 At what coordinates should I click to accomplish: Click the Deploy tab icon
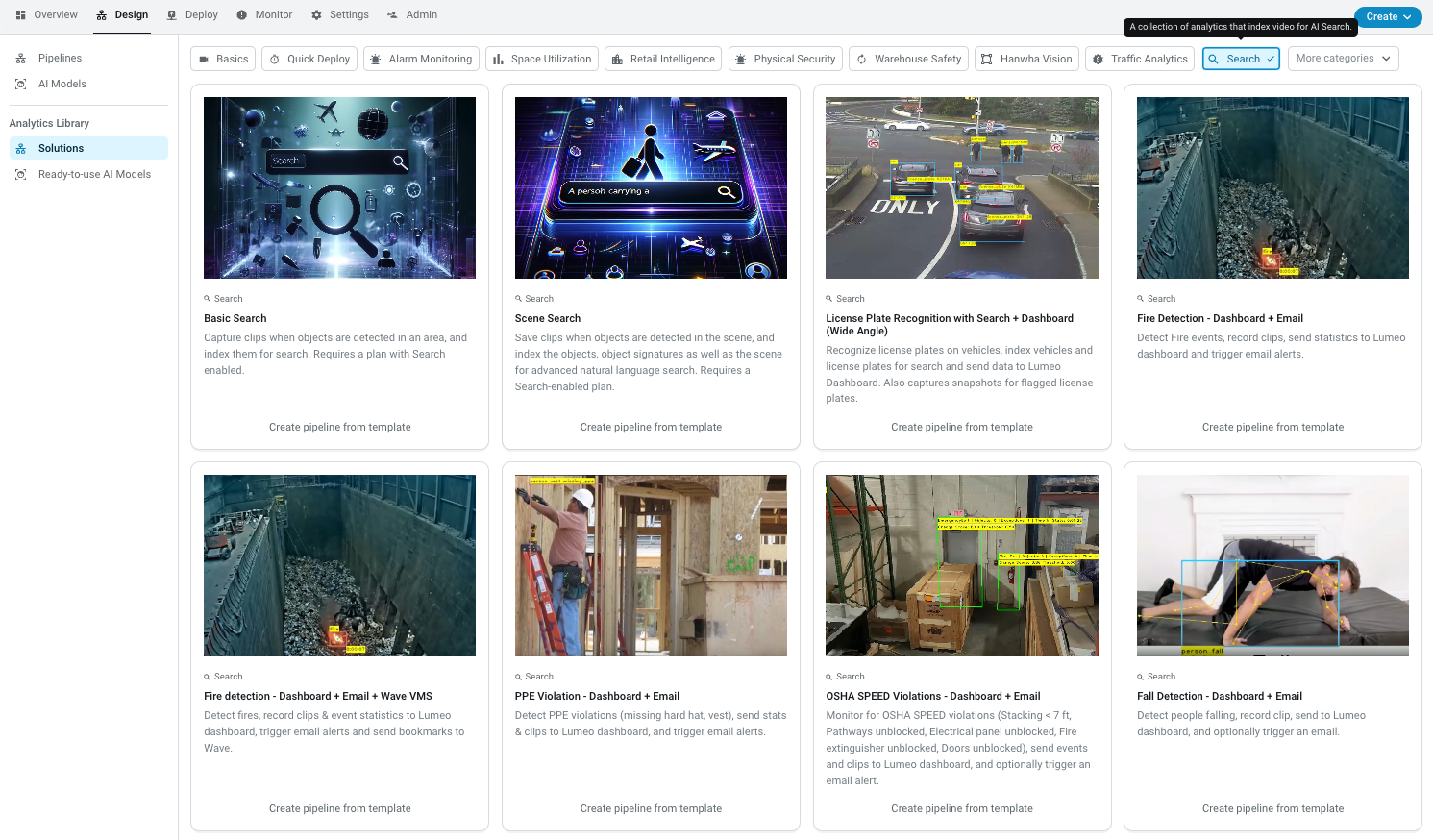pyautogui.click(x=172, y=15)
